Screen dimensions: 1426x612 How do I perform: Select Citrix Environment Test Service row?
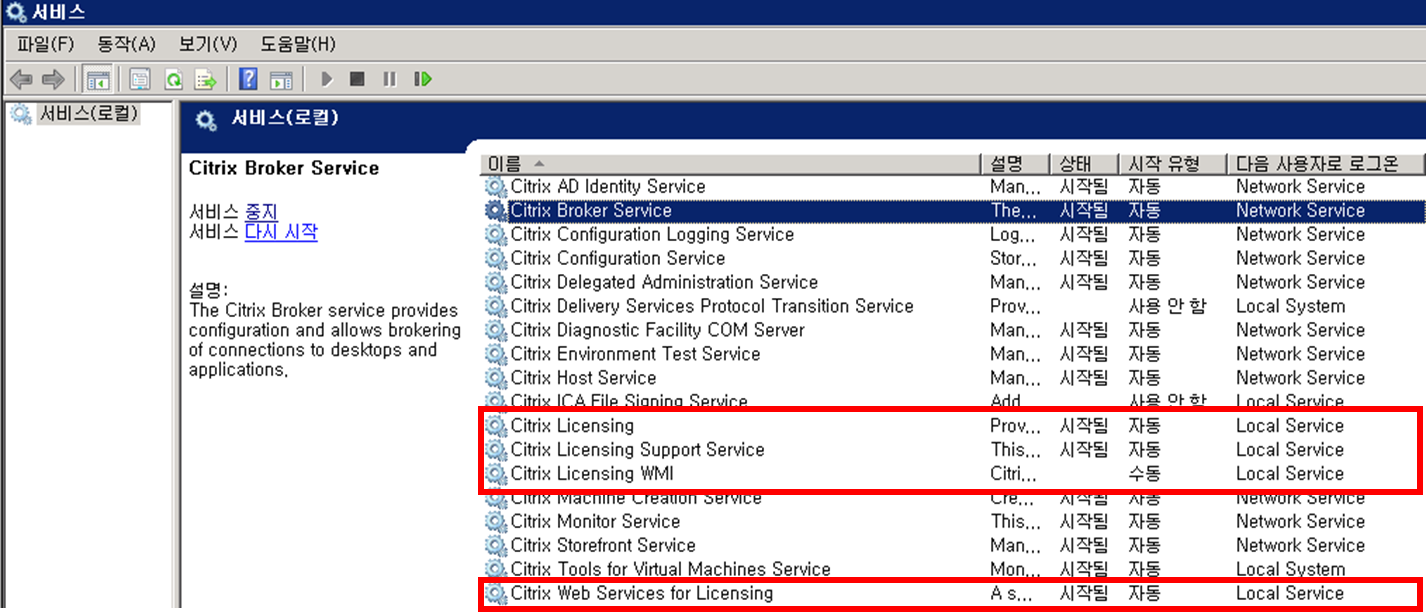953,354
